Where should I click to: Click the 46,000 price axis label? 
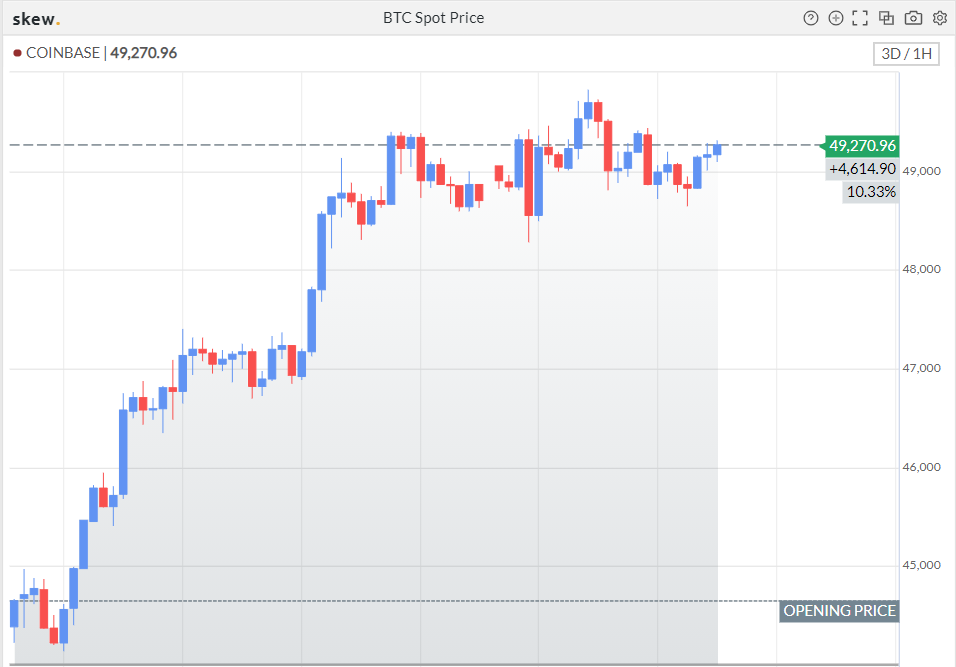click(921, 468)
